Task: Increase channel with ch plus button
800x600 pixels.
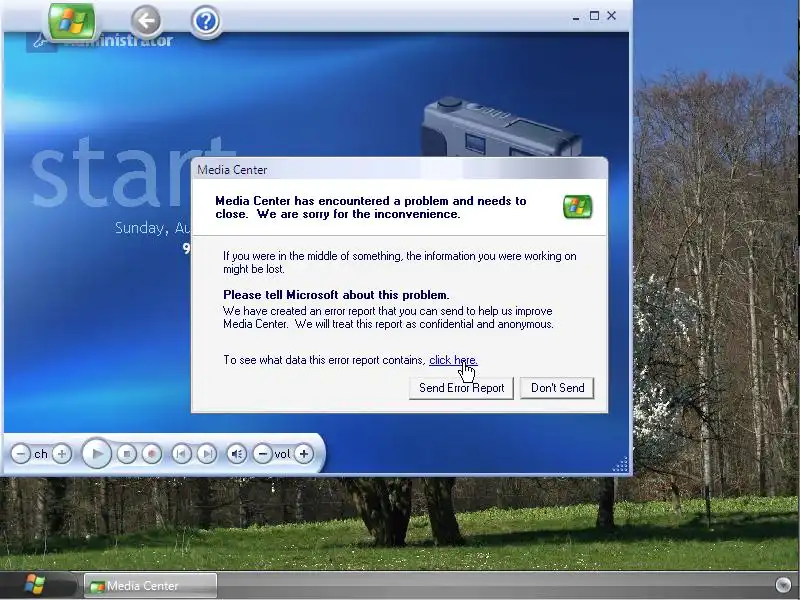Action: [62, 454]
